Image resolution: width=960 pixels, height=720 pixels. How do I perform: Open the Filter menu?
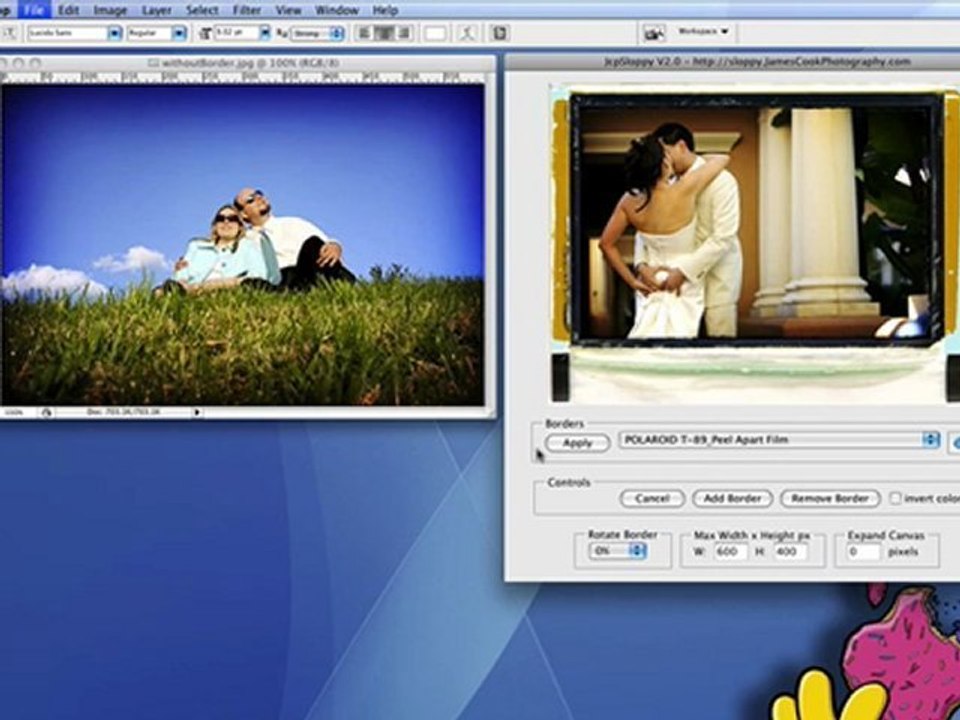[247, 10]
